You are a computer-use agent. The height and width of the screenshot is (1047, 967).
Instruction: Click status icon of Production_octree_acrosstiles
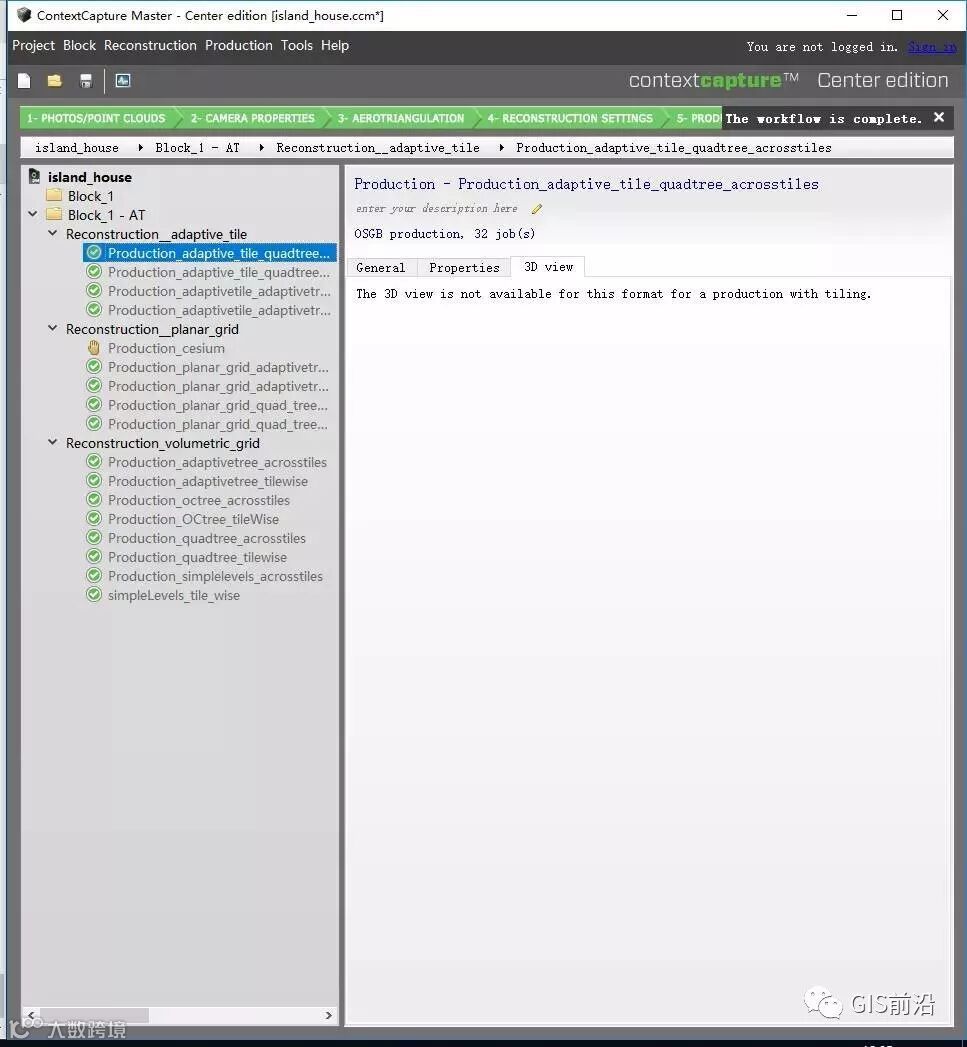pyautogui.click(x=94, y=499)
